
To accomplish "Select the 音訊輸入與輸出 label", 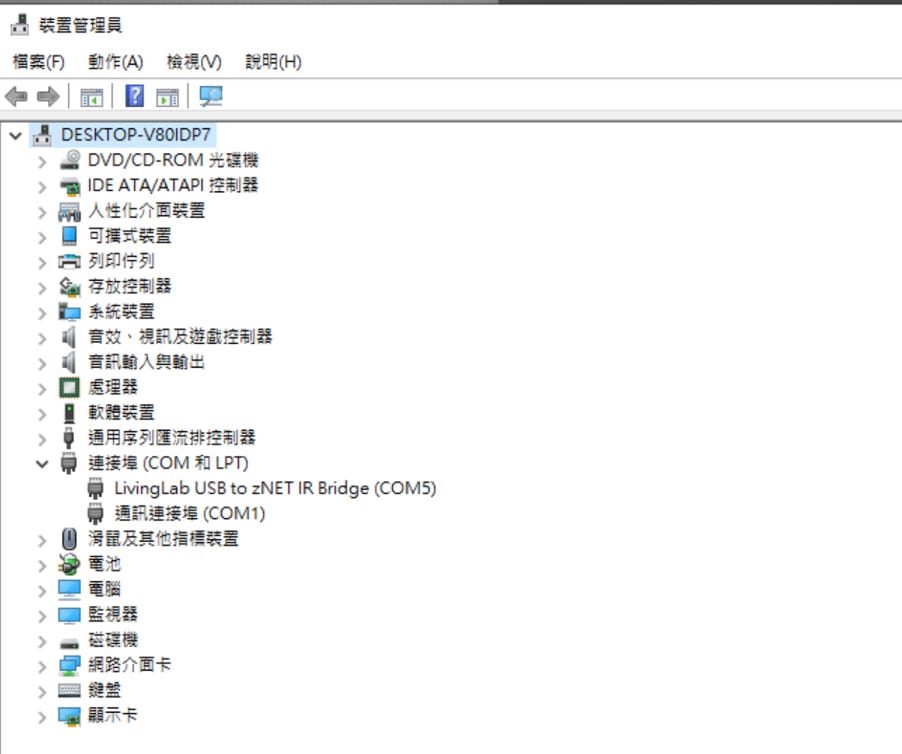I will click(x=147, y=362).
